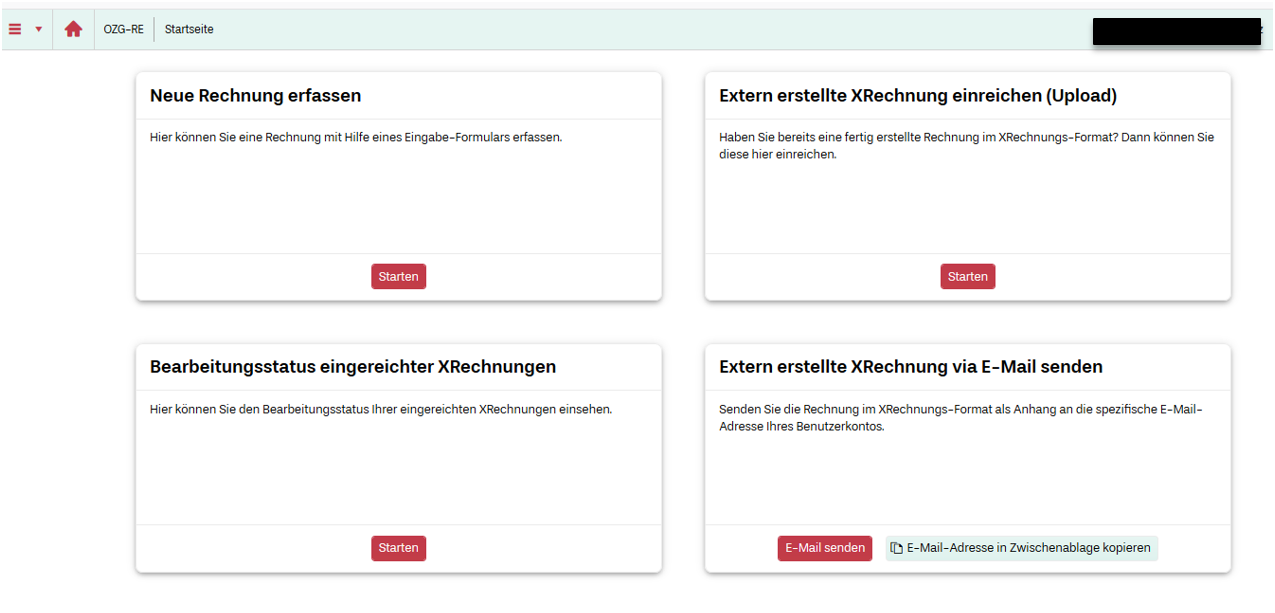Click the Neue Rechnung erfassen heading
Image resolution: width=1275 pixels, height=613 pixels.
coord(255,96)
